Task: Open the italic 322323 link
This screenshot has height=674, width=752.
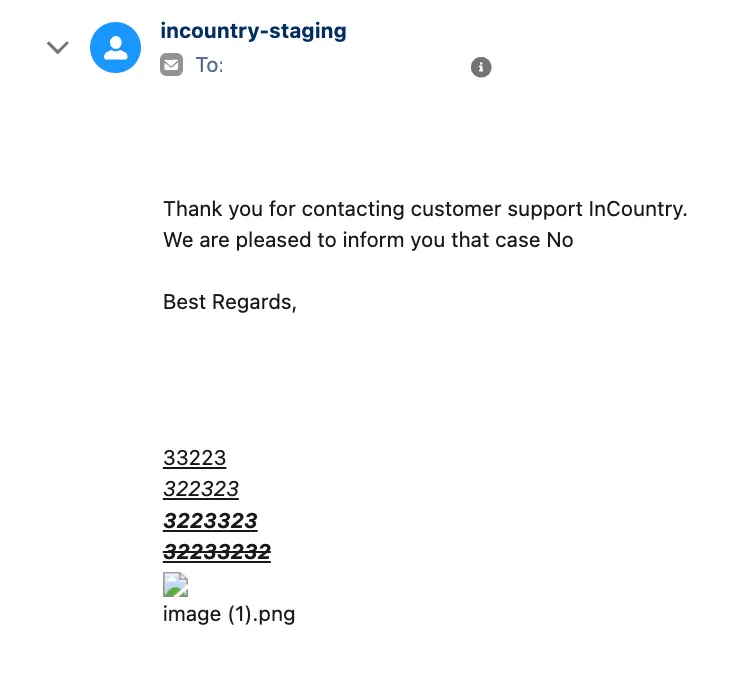Action: pyautogui.click(x=201, y=489)
